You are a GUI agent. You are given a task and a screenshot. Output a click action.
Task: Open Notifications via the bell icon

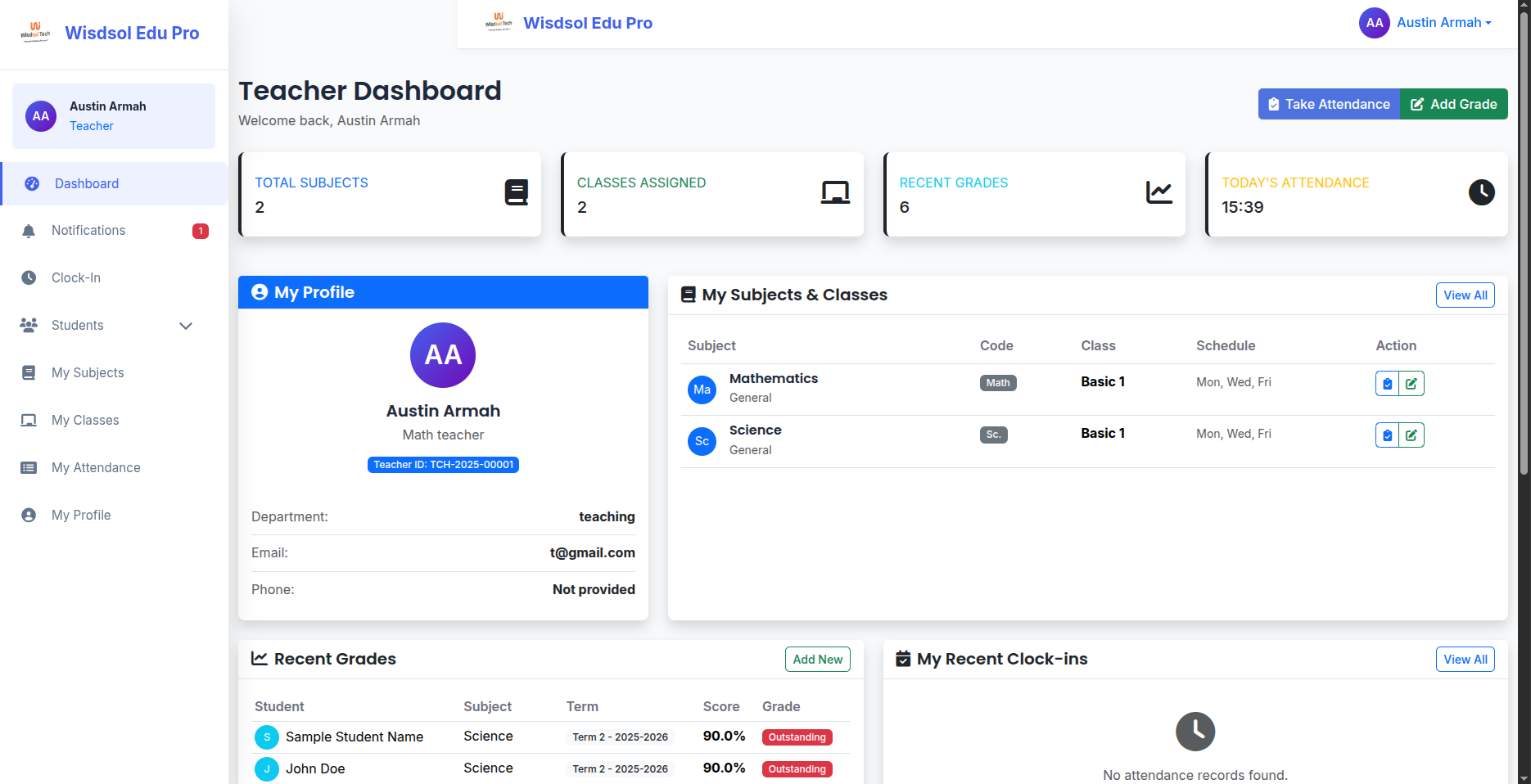click(x=29, y=230)
